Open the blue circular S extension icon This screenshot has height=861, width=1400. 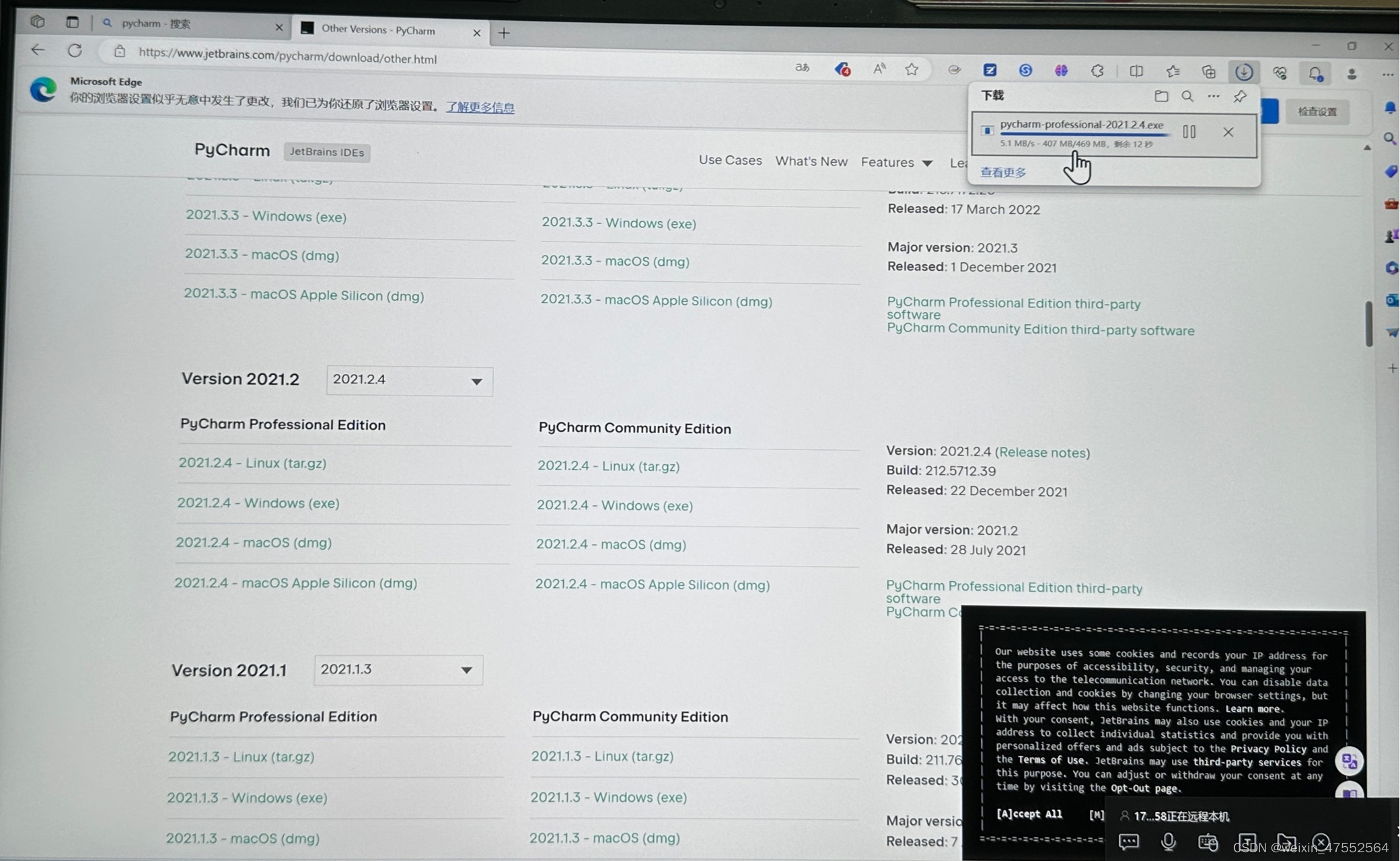pos(1025,70)
